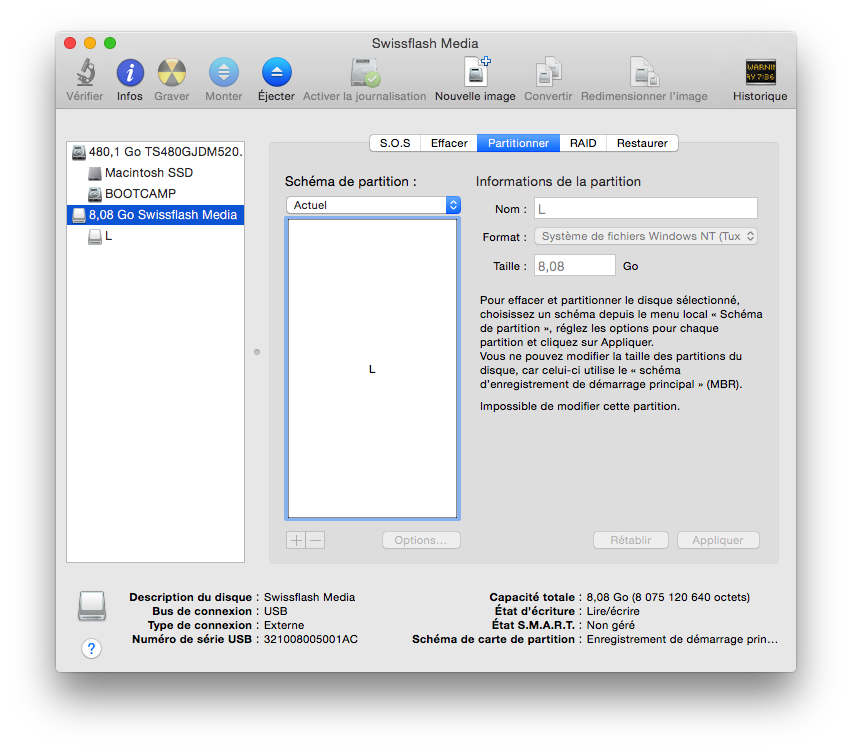Click the Informations de la partition heading
Screen dimensions: 852x752
coord(558,181)
